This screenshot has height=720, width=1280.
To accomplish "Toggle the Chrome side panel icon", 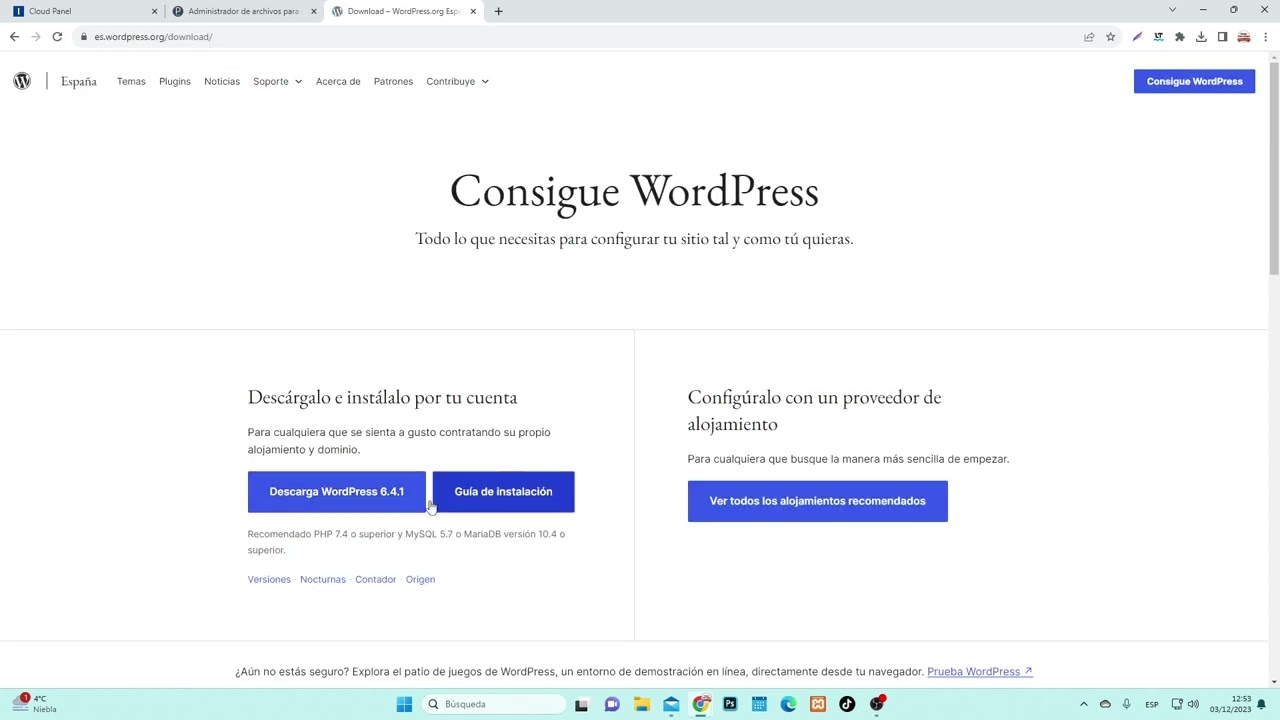I will tap(1222, 37).
